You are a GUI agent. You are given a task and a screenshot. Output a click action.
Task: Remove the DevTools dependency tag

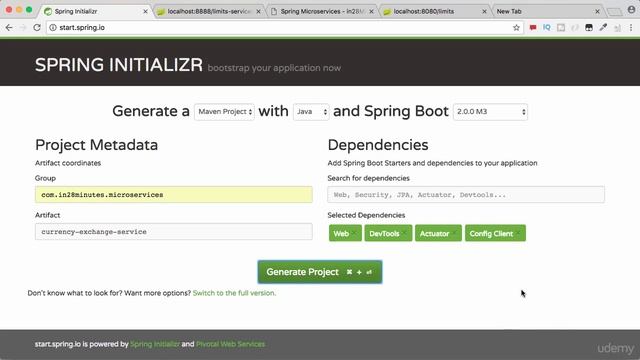404,233
